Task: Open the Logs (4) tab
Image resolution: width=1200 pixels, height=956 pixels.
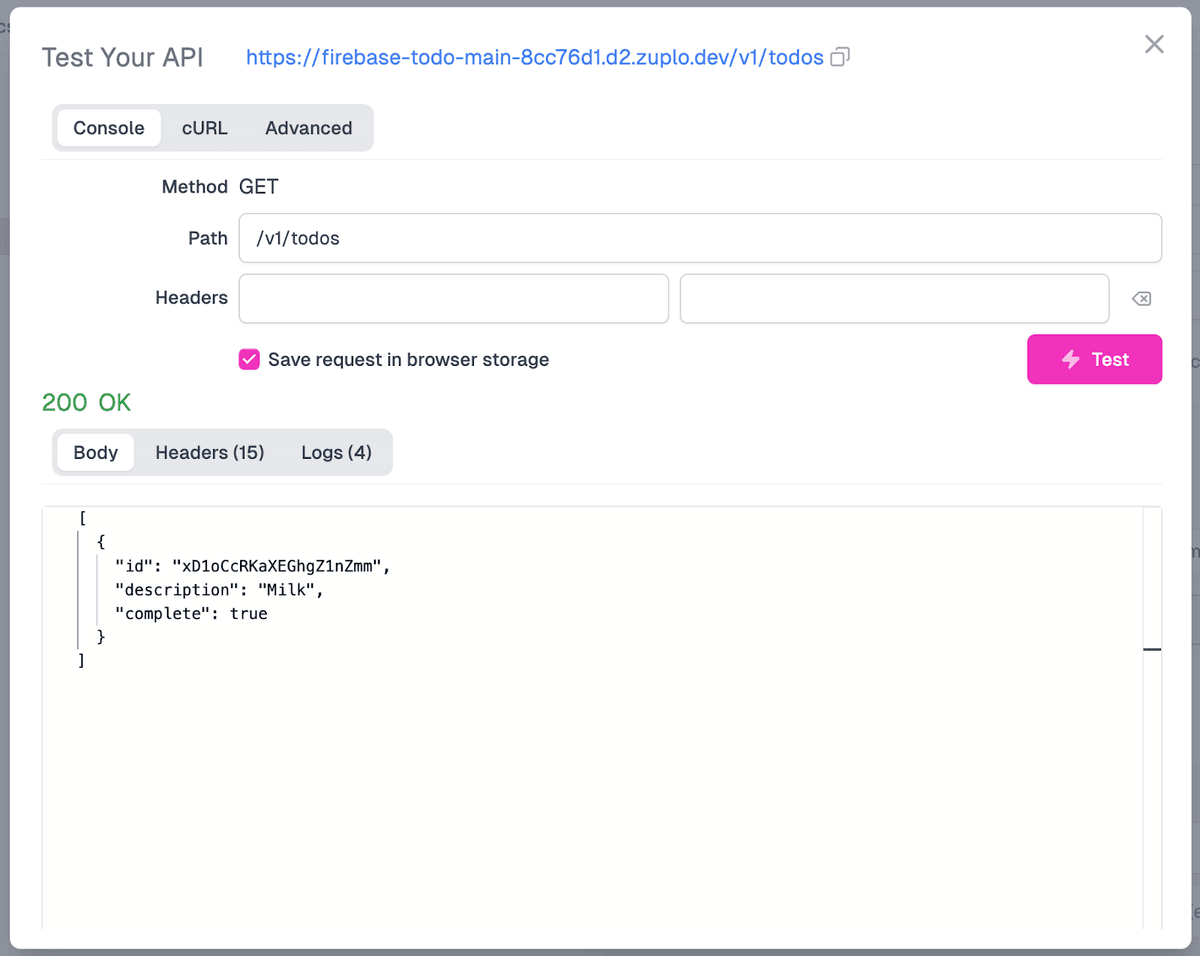Action: coord(336,452)
